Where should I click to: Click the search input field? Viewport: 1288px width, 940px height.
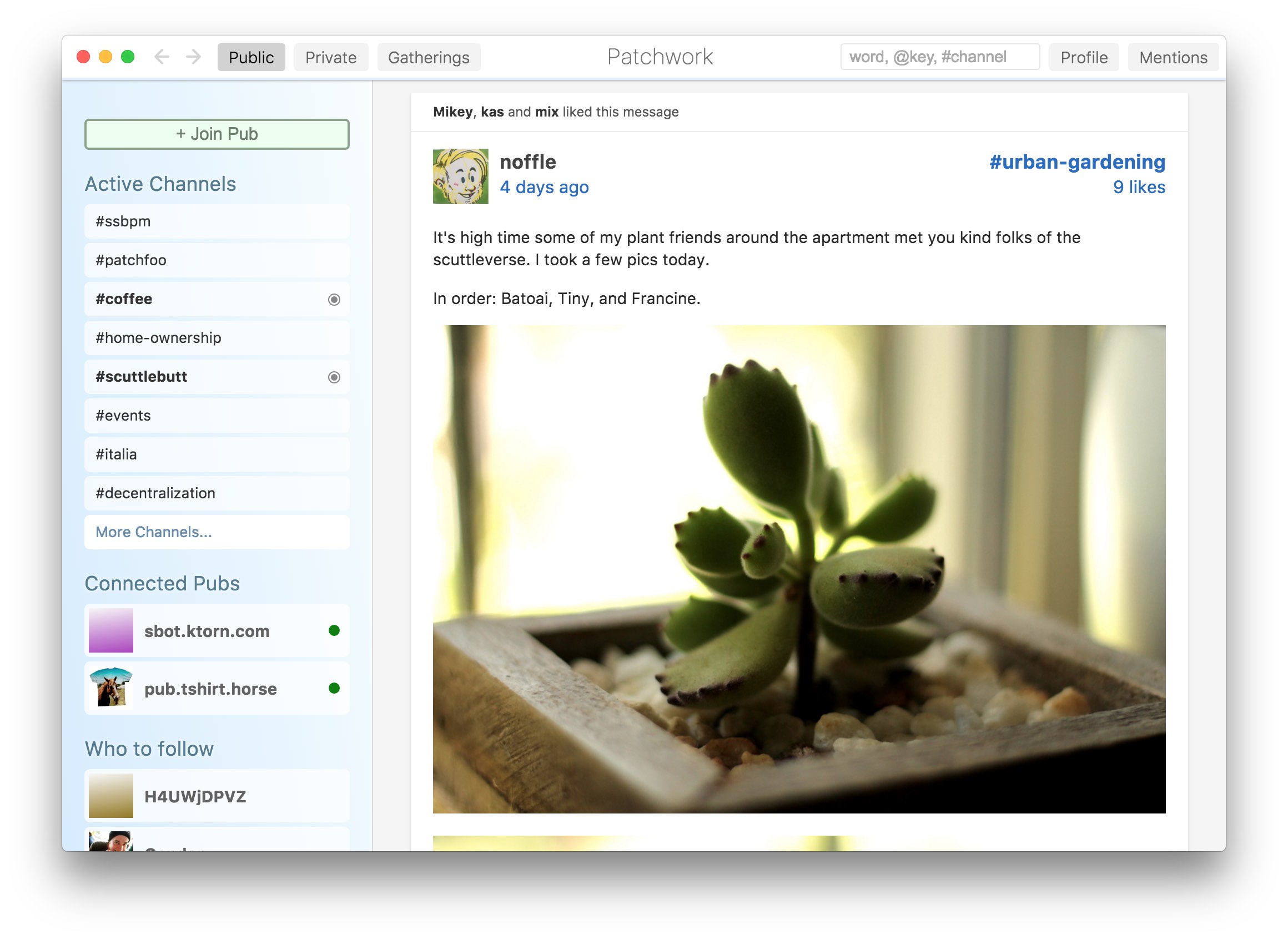coord(939,56)
